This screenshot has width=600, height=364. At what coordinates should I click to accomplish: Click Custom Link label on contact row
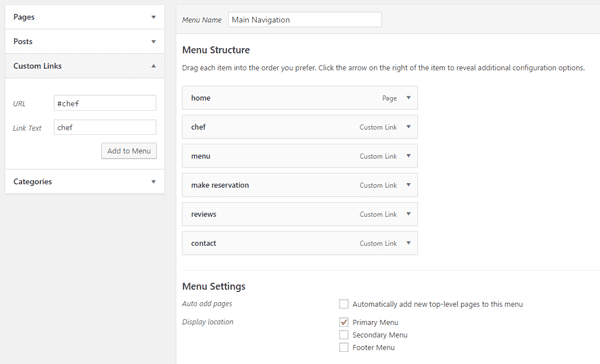click(378, 243)
